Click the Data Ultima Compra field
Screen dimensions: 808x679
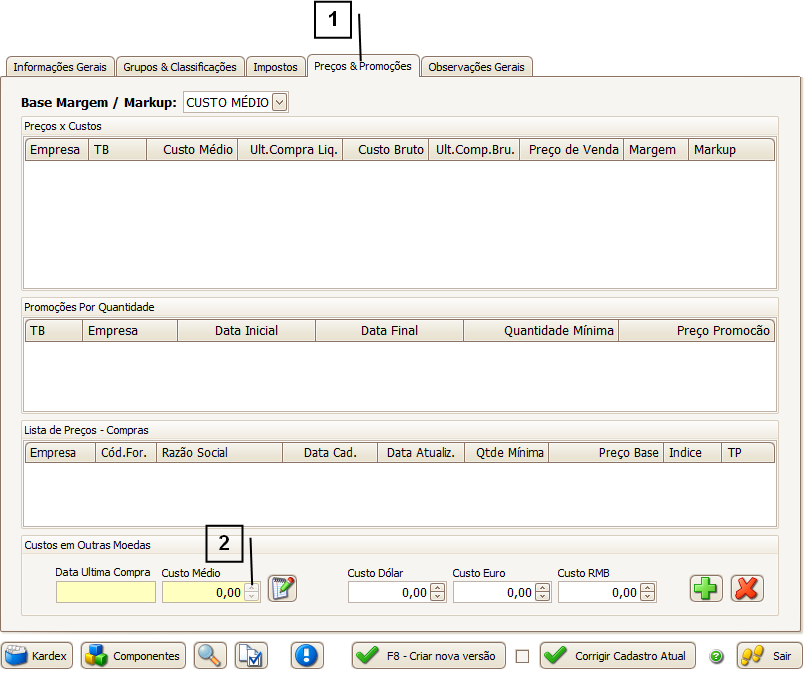tap(106, 592)
